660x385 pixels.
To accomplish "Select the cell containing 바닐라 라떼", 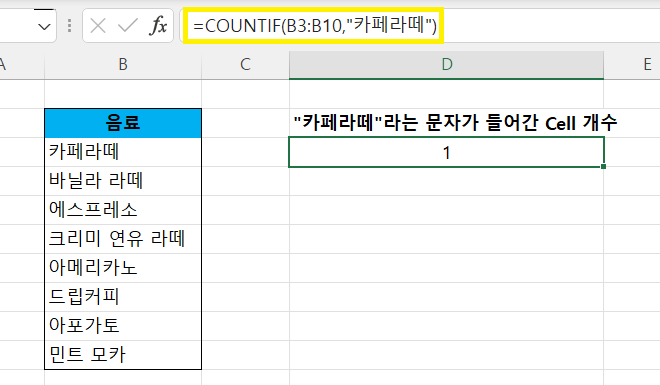I will tap(123, 181).
